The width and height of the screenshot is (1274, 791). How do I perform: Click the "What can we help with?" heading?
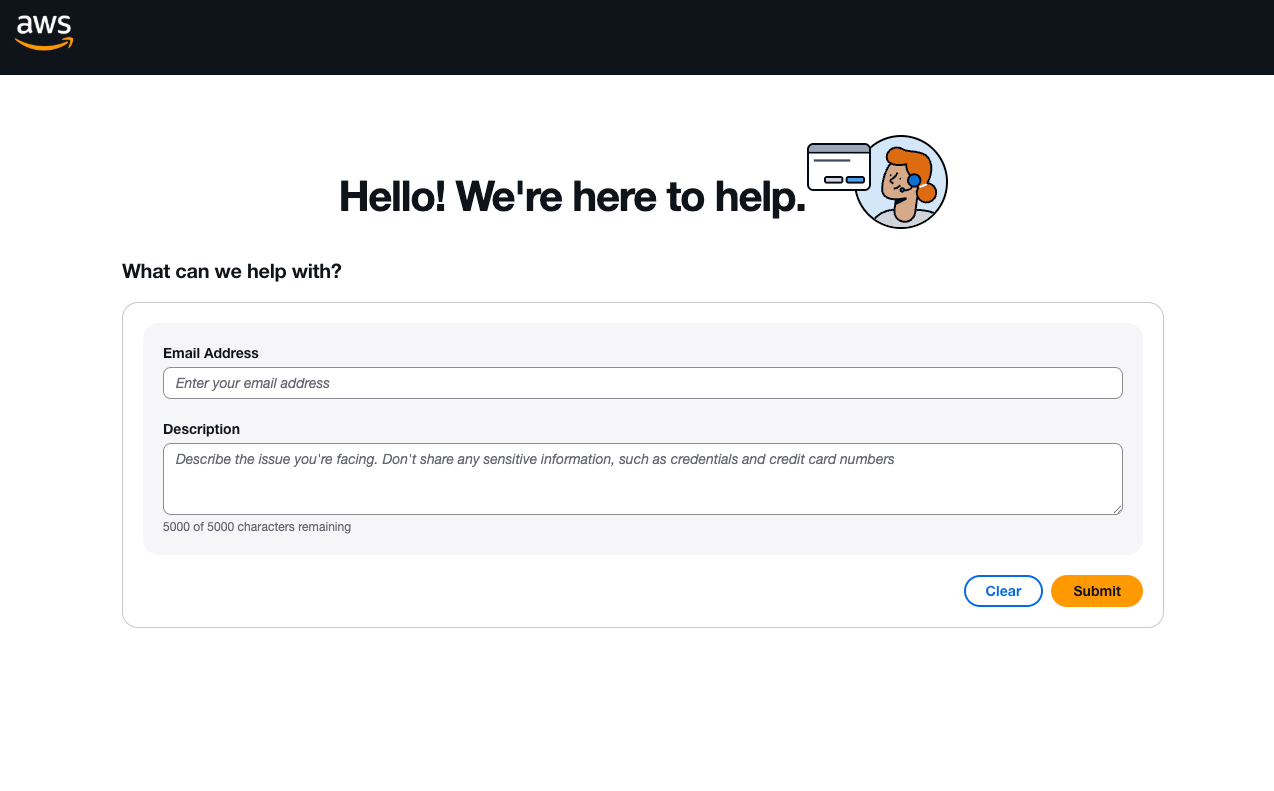click(x=232, y=271)
